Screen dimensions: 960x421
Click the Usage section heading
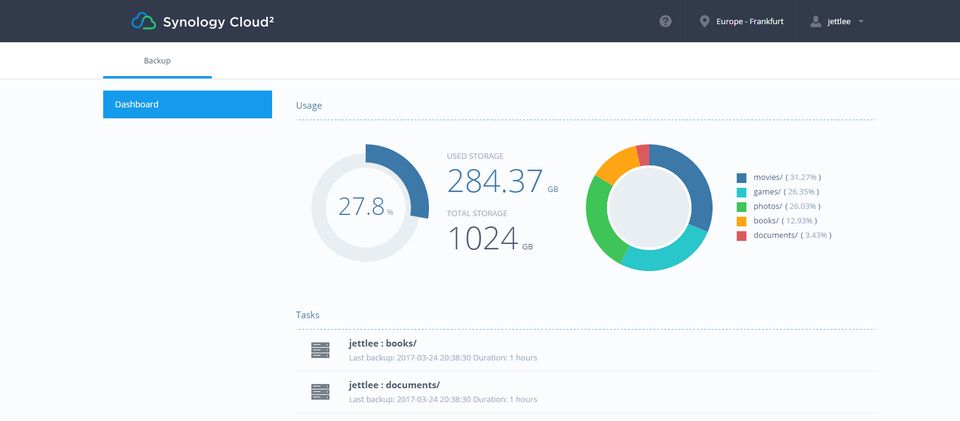[x=309, y=106]
